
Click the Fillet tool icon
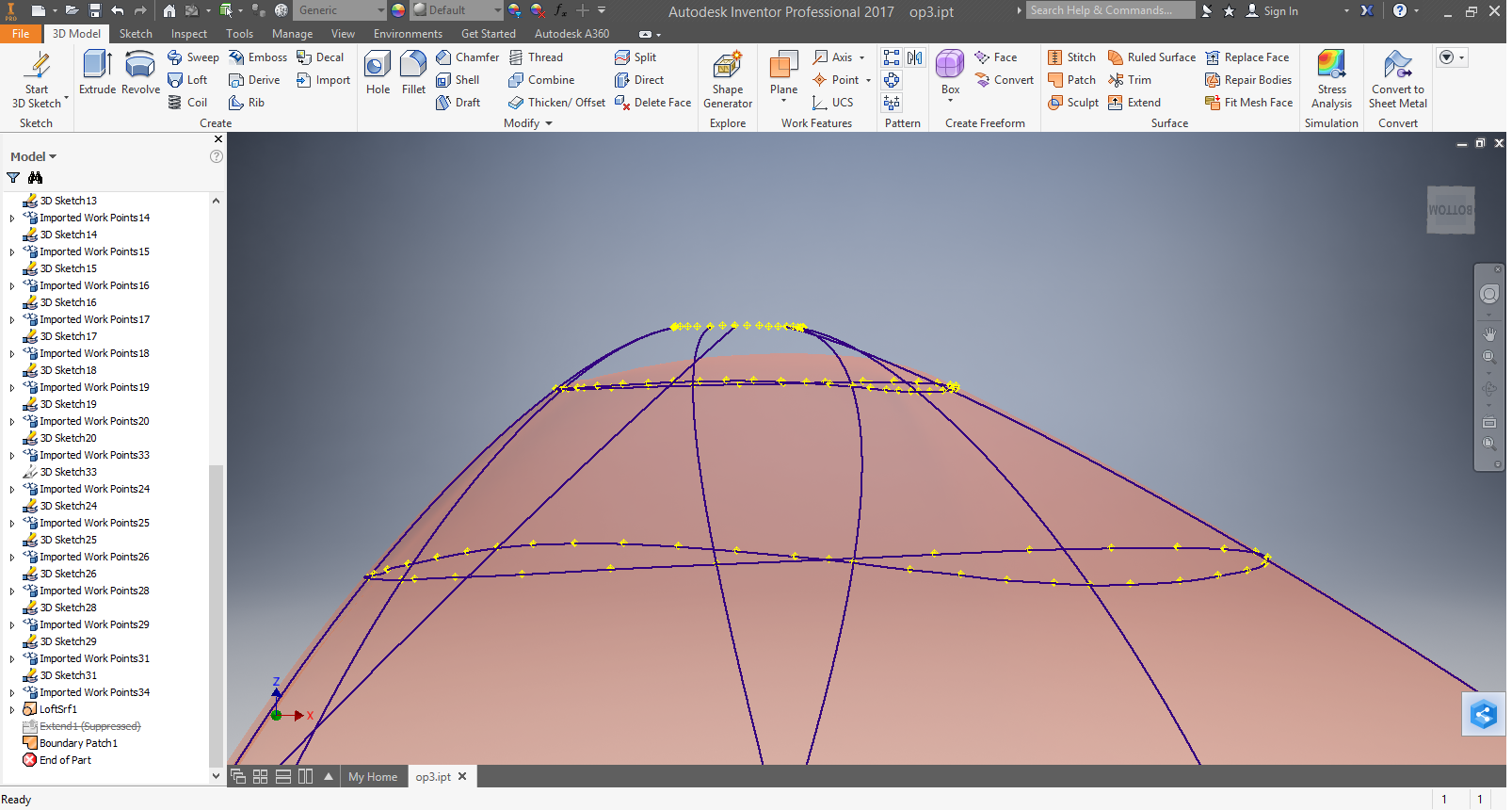(x=413, y=64)
